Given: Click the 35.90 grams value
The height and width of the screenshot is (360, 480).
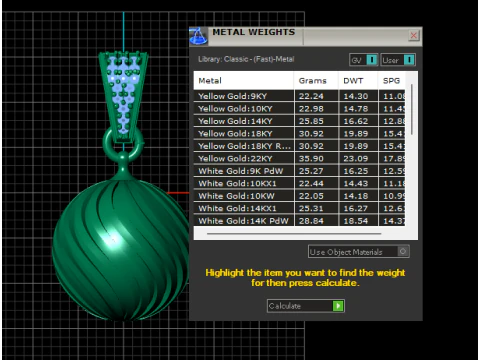Looking at the screenshot, I should [311, 159].
